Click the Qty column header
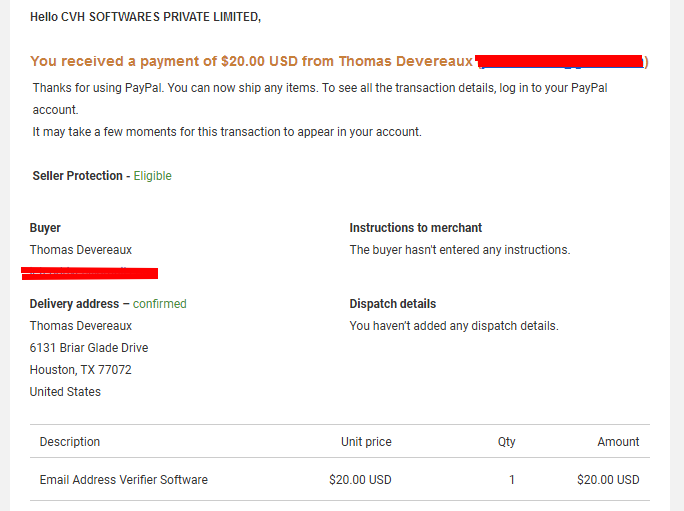This screenshot has width=684, height=511. 506,442
